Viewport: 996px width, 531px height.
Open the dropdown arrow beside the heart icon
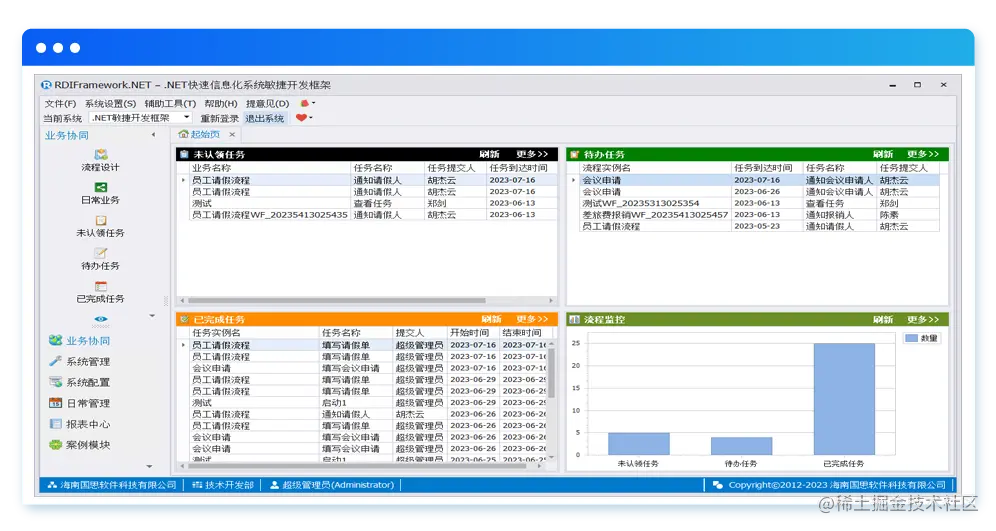pyautogui.click(x=311, y=118)
